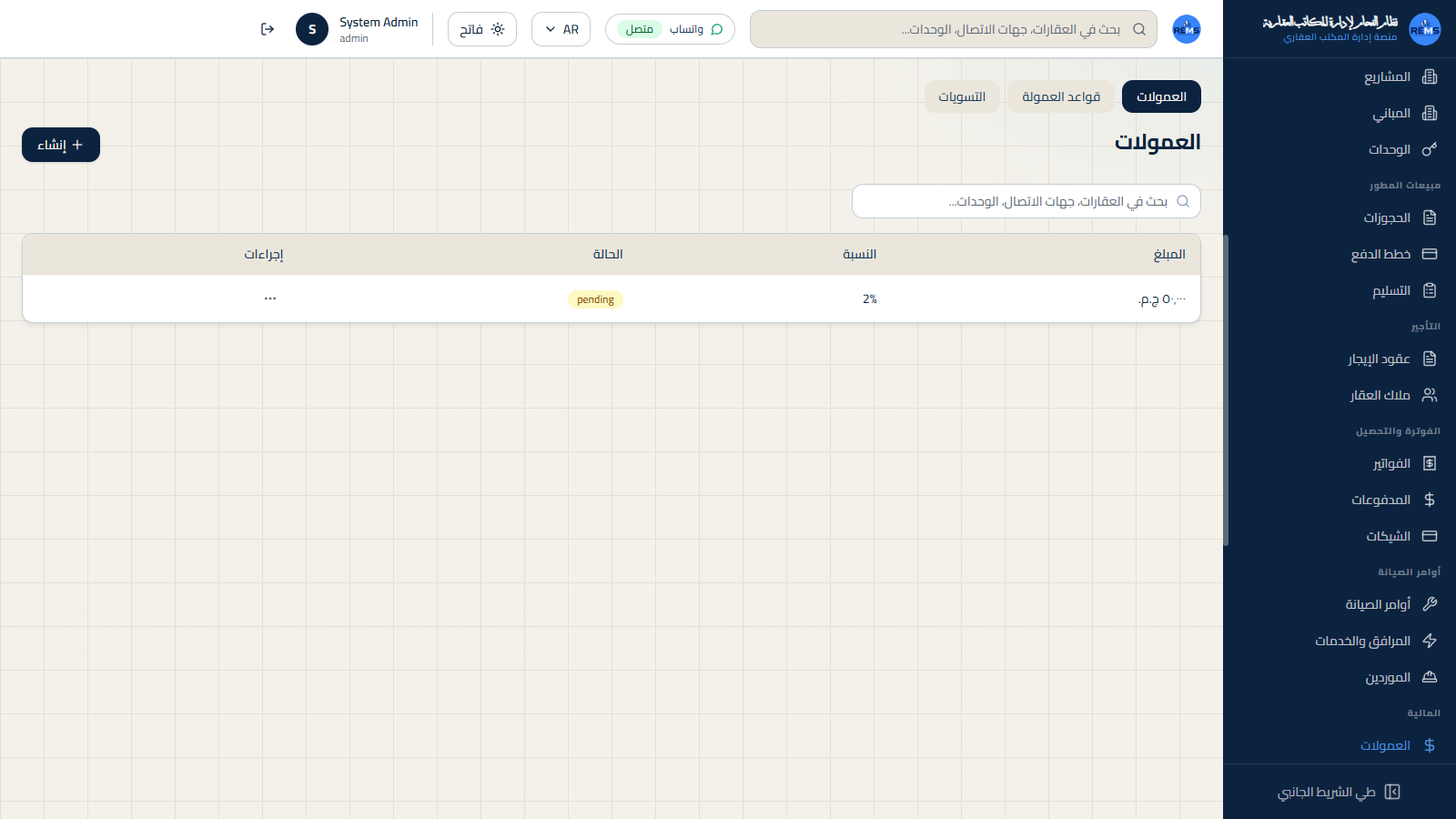Viewport: 1456px width, 819px height.
Task: Click the المبلغ column header
Action: [x=1169, y=254]
